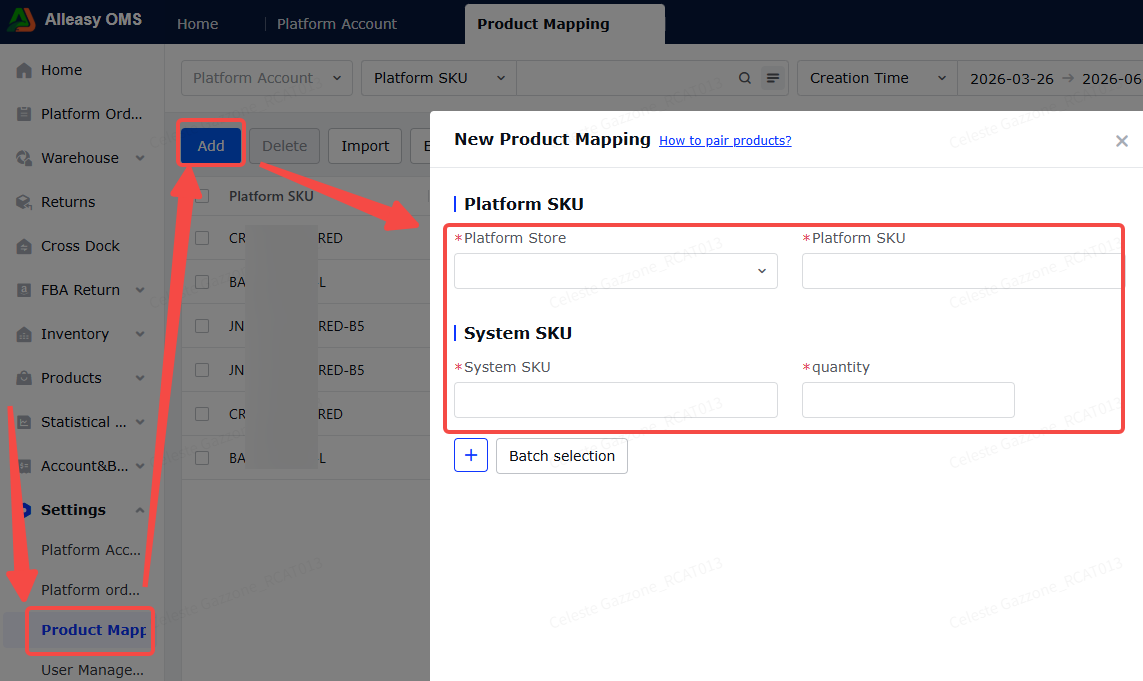
Task: Open the Platform SKU search-type dropdown
Action: pos(439,78)
